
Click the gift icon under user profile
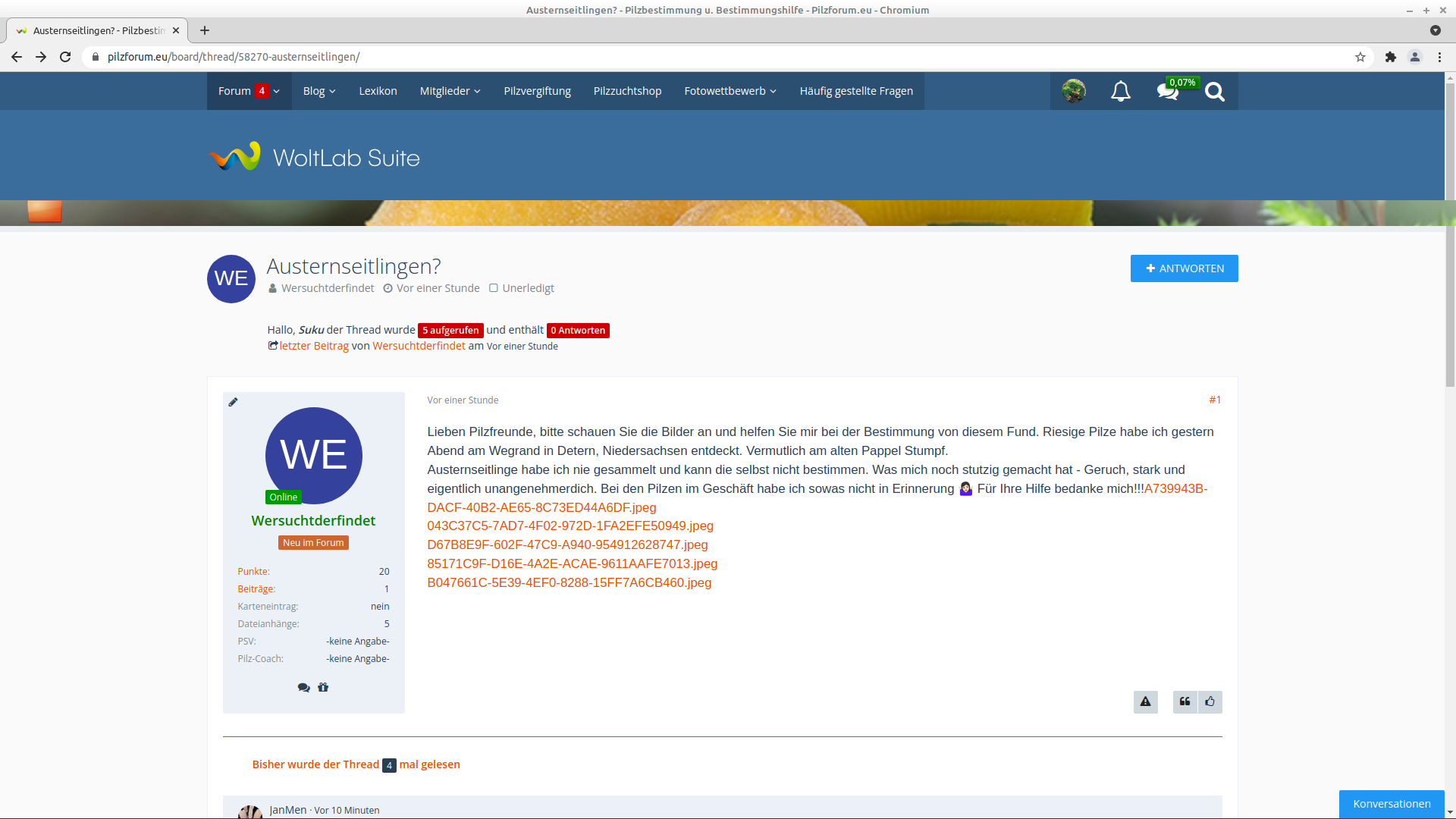click(x=323, y=688)
